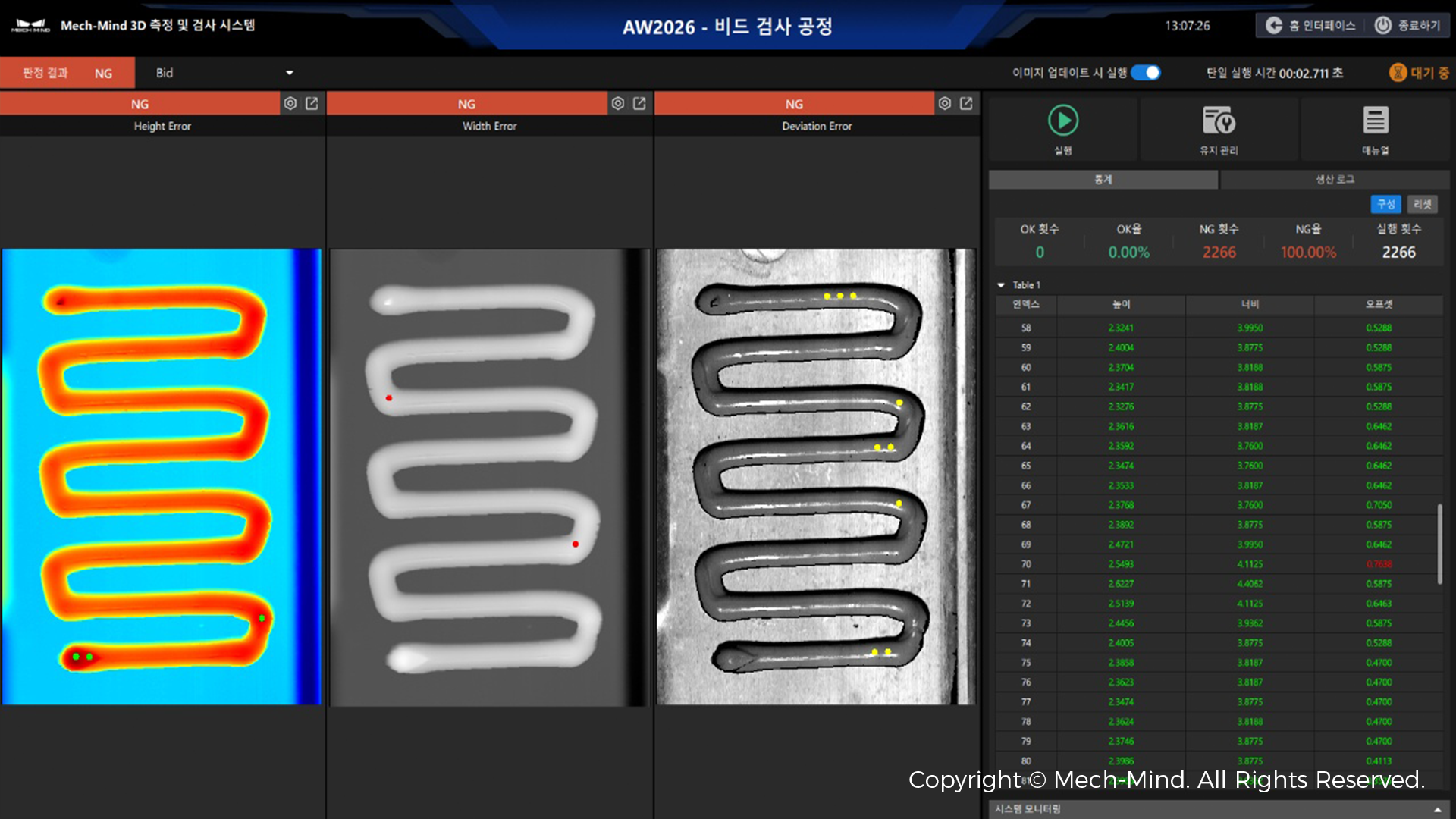Open Deviation Error panel settings gear
Image resolution: width=1456 pixels, height=819 pixels.
(945, 103)
